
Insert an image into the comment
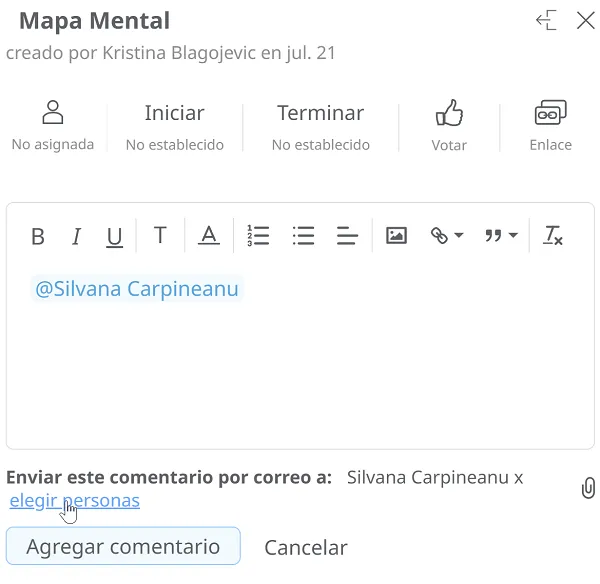(x=396, y=235)
